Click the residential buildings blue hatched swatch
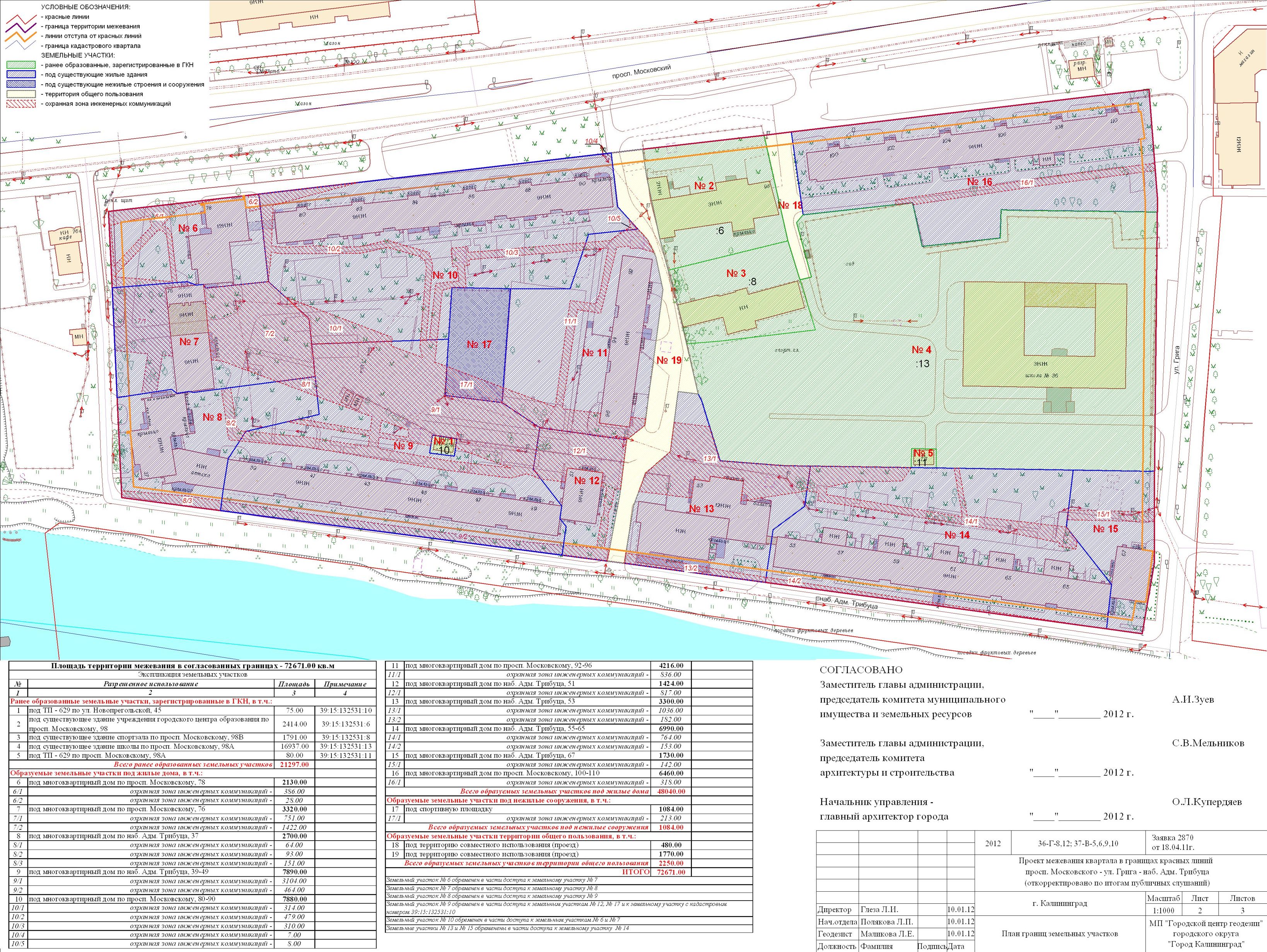The width and height of the screenshot is (1267, 952). point(22,75)
